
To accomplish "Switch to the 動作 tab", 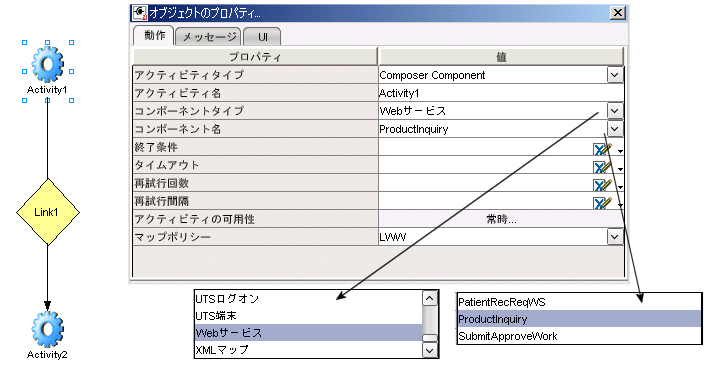I will point(154,35).
